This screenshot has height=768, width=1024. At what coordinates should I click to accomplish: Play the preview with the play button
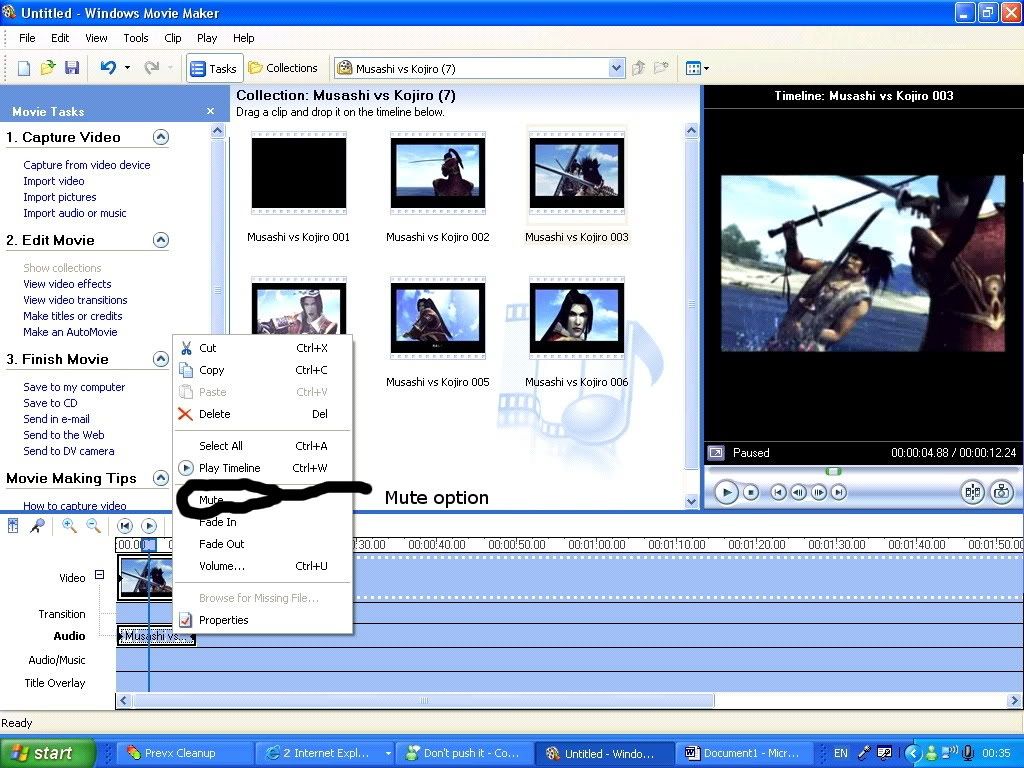coord(726,492)
